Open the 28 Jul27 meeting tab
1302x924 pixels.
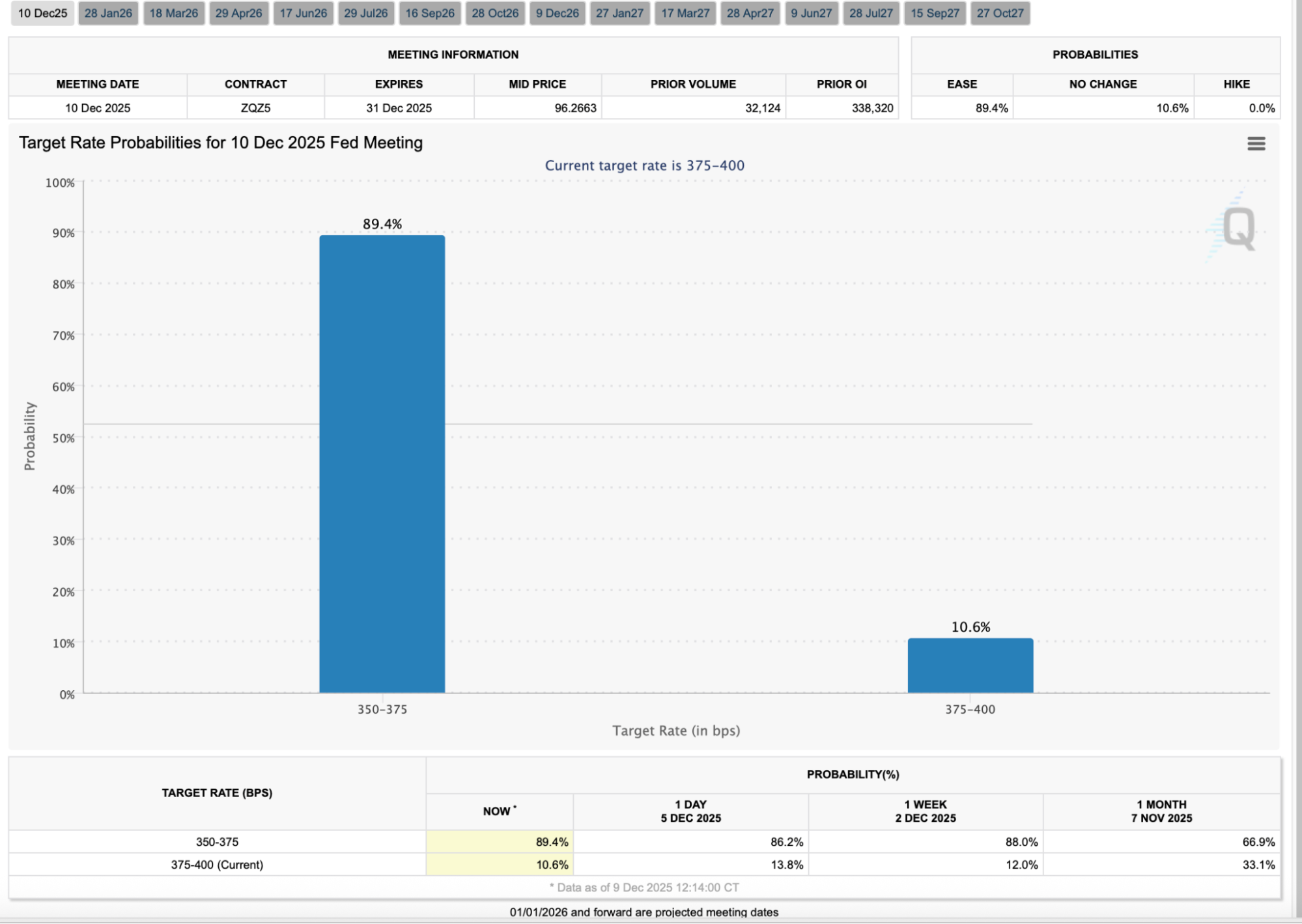click(x=871, y=13)
